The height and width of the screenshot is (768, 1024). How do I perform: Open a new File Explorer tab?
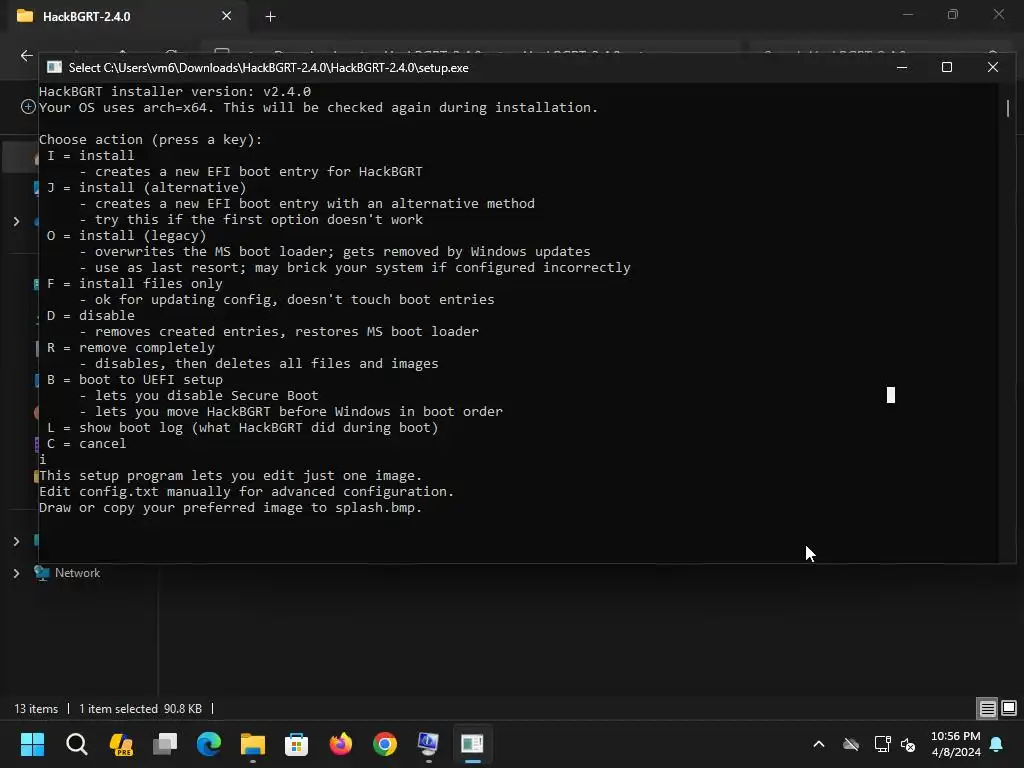pyautogui.click(x=270, y=17)
